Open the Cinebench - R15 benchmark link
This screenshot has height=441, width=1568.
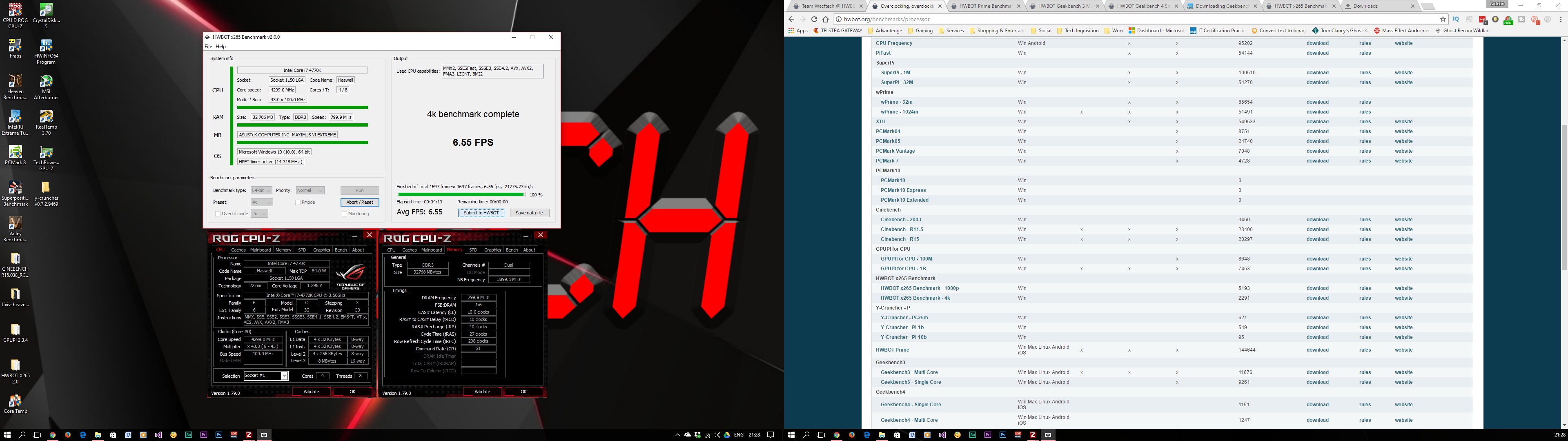tap(900, 239)
